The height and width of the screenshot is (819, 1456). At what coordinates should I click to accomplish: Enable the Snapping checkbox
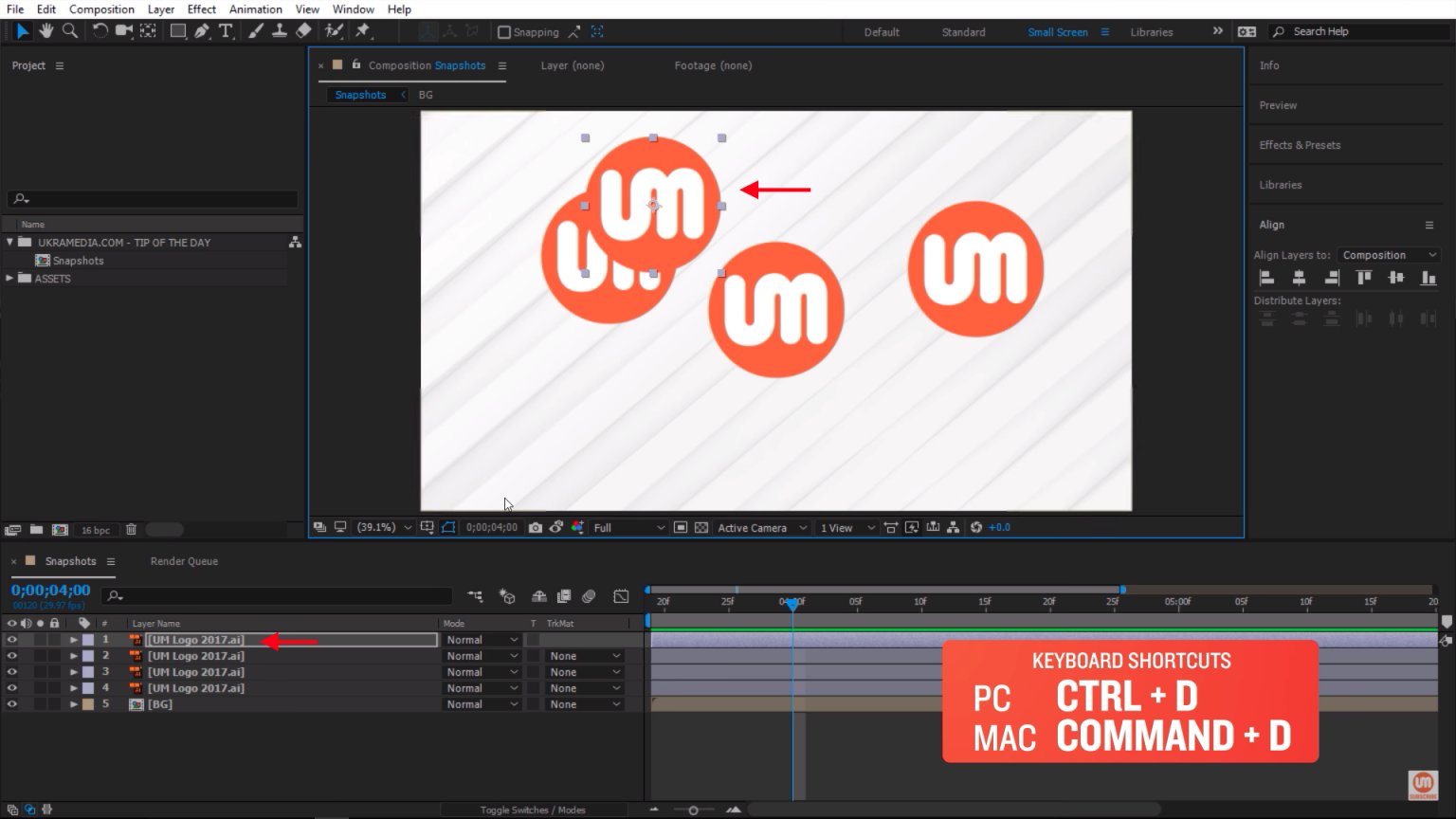[504, 32]
